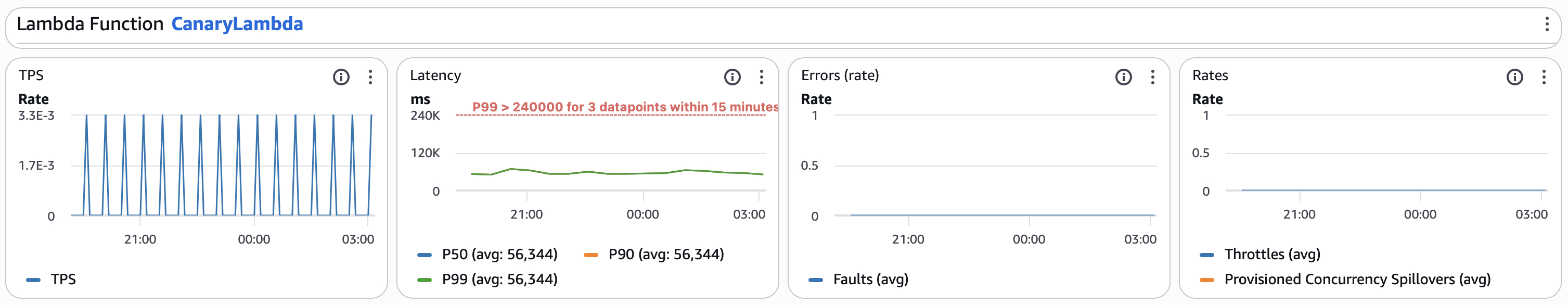1568x305 pixels.
Task: Click the green P99 legend color swatch
Action: pos(425,280)
